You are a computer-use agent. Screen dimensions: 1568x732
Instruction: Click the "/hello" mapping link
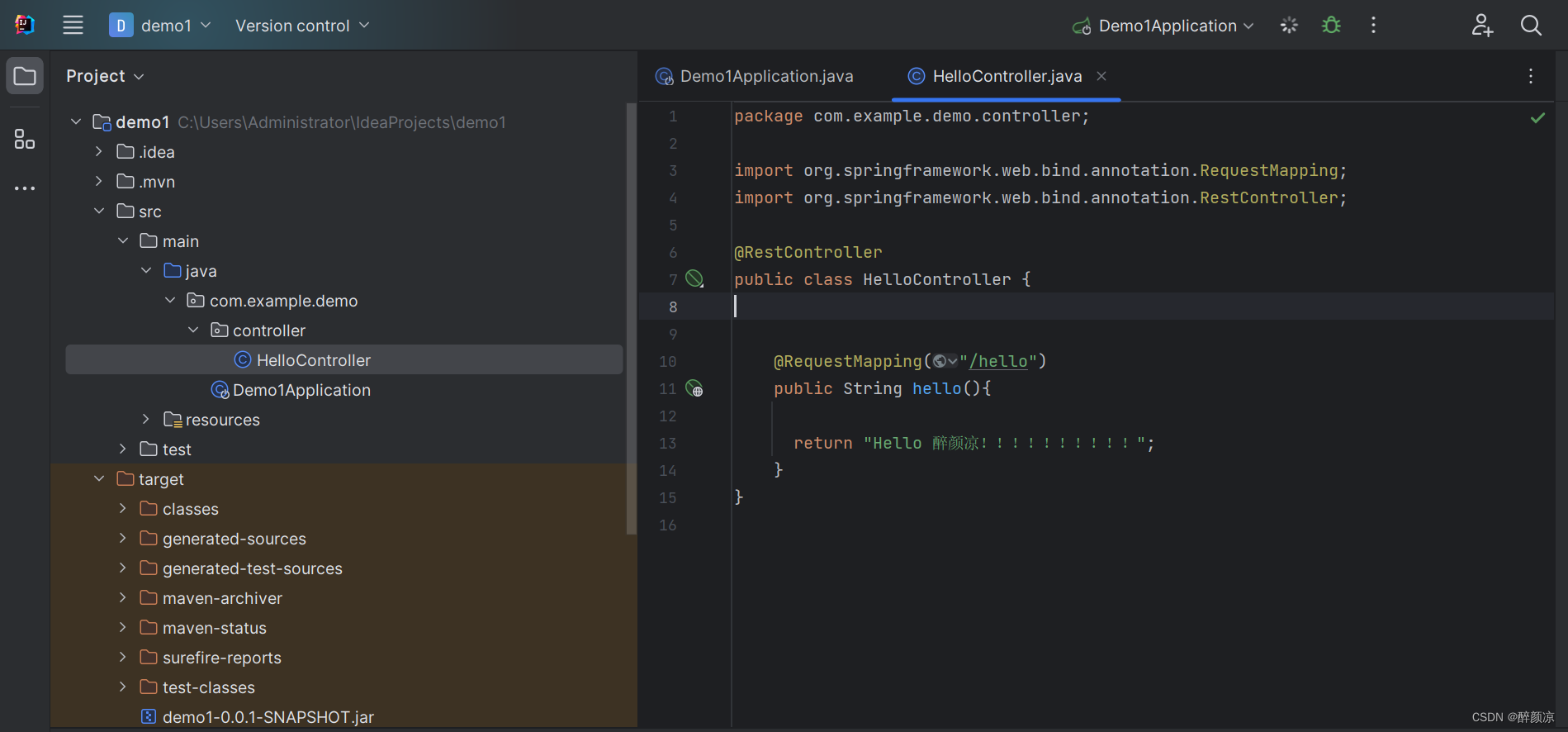click(x=998, y=361)
